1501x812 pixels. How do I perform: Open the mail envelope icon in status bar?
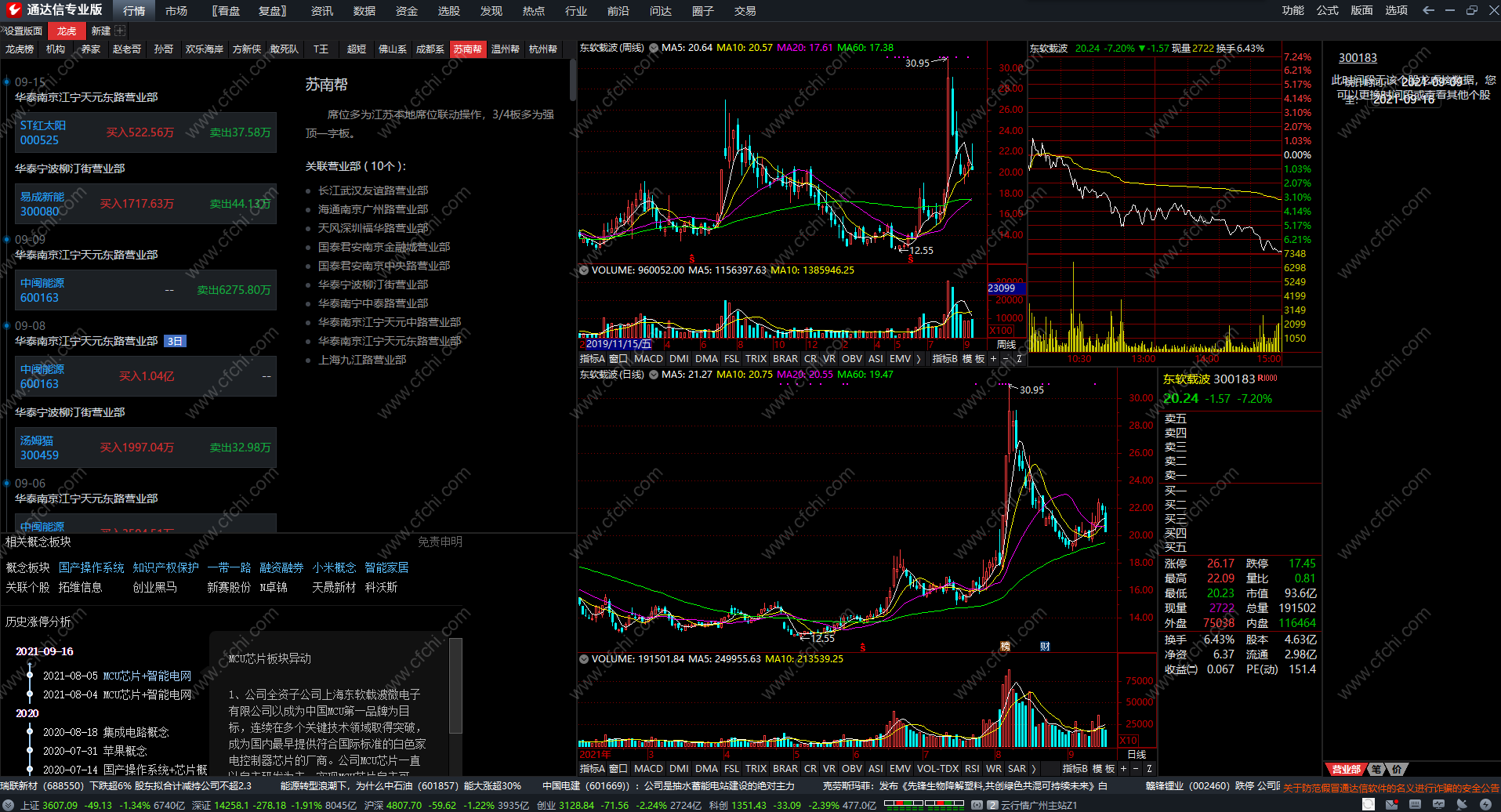point(1391,805)
